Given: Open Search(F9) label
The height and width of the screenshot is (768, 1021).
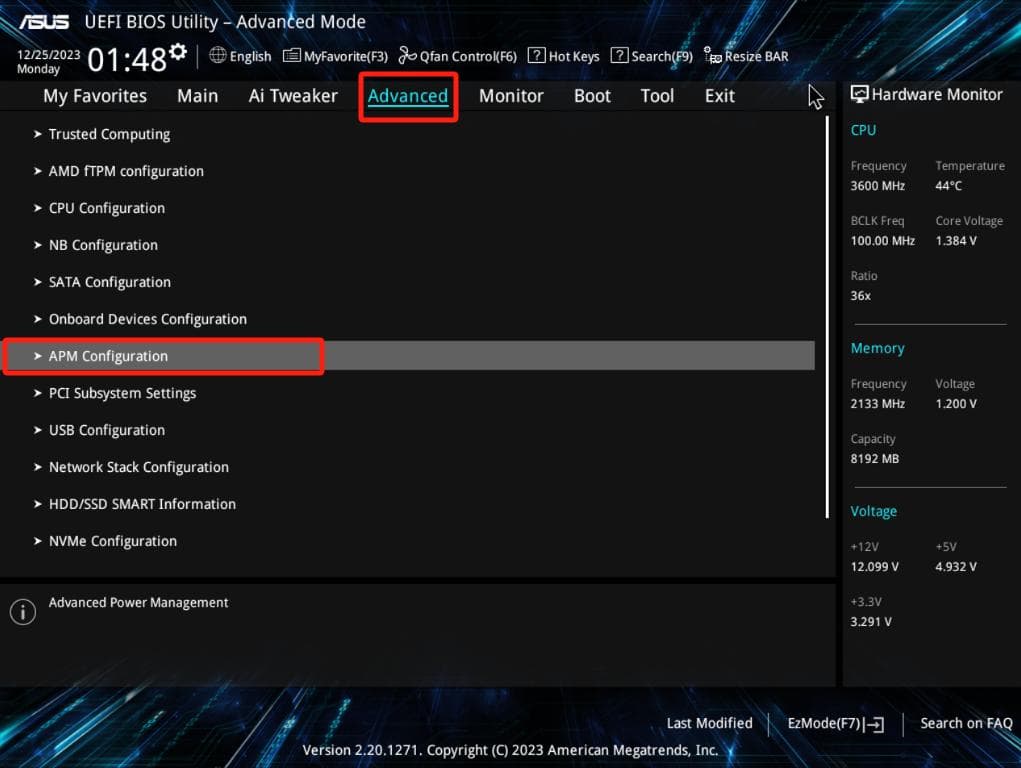Looking at the screenshot, I should click(x=662, y=57).
